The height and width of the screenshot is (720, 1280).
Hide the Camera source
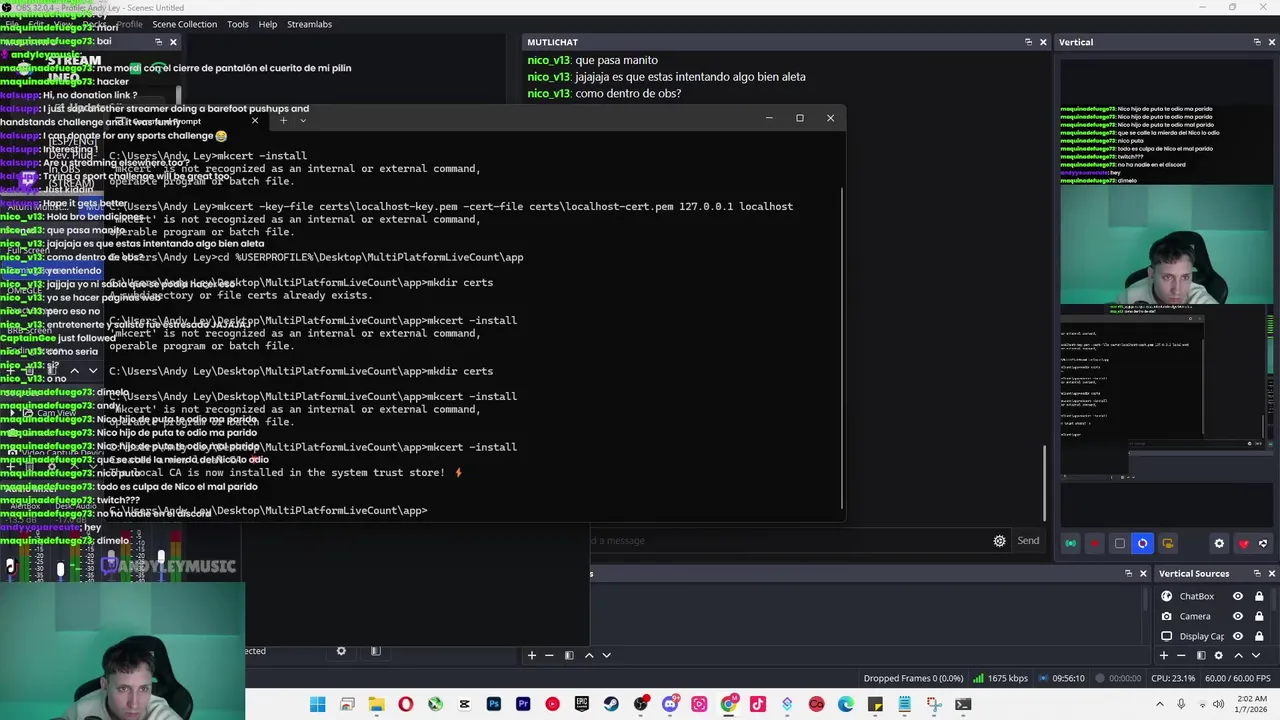[1238, 616]
